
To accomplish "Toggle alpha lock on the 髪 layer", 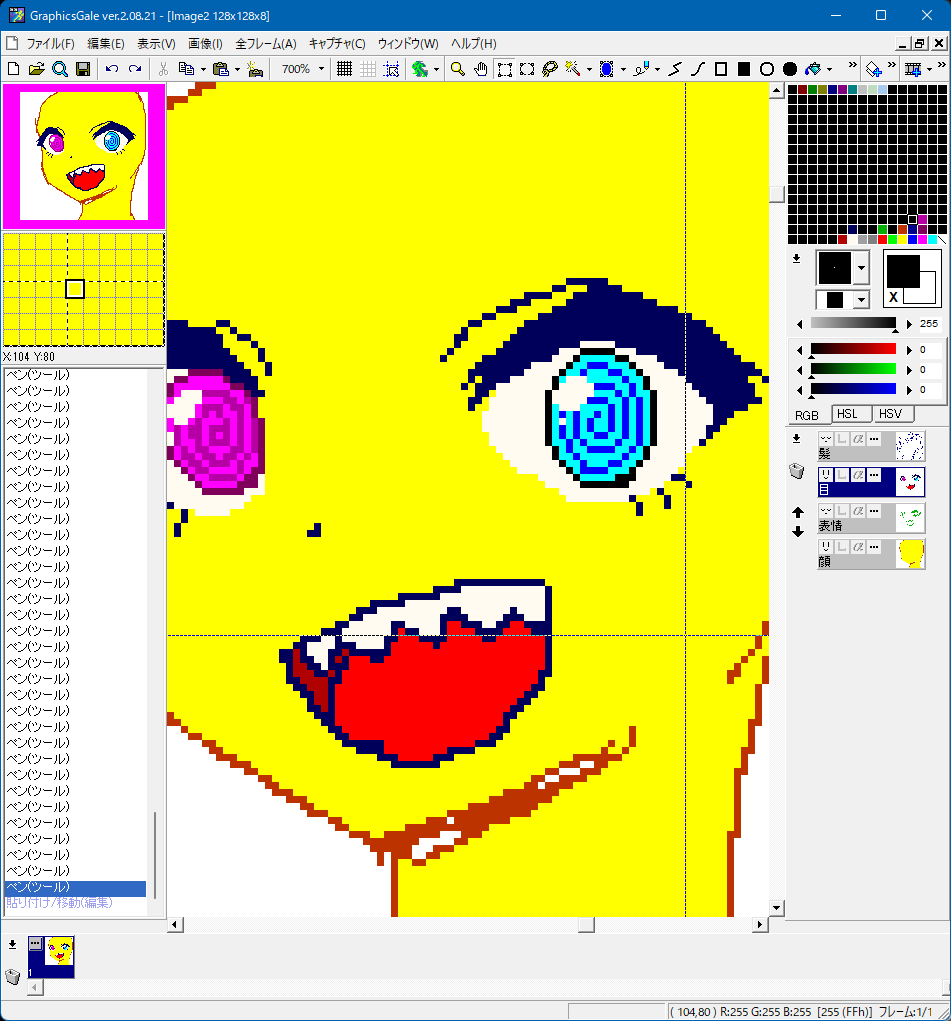I will pos(859,440).
